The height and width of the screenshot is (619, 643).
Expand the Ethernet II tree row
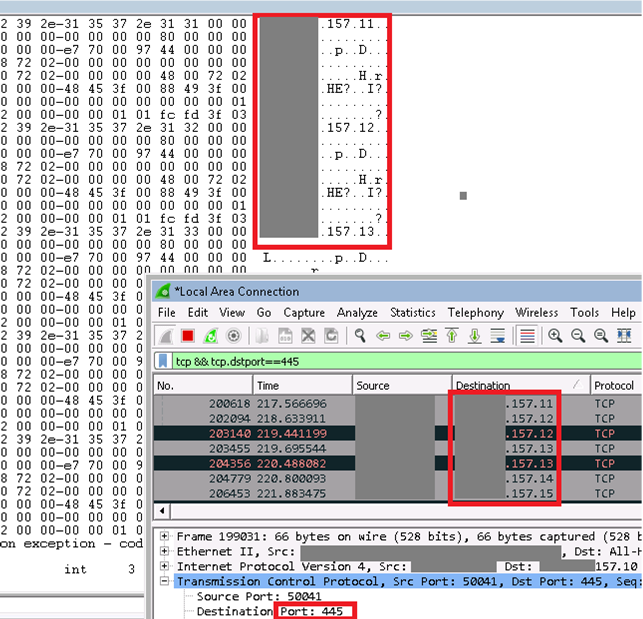[164, 551]
